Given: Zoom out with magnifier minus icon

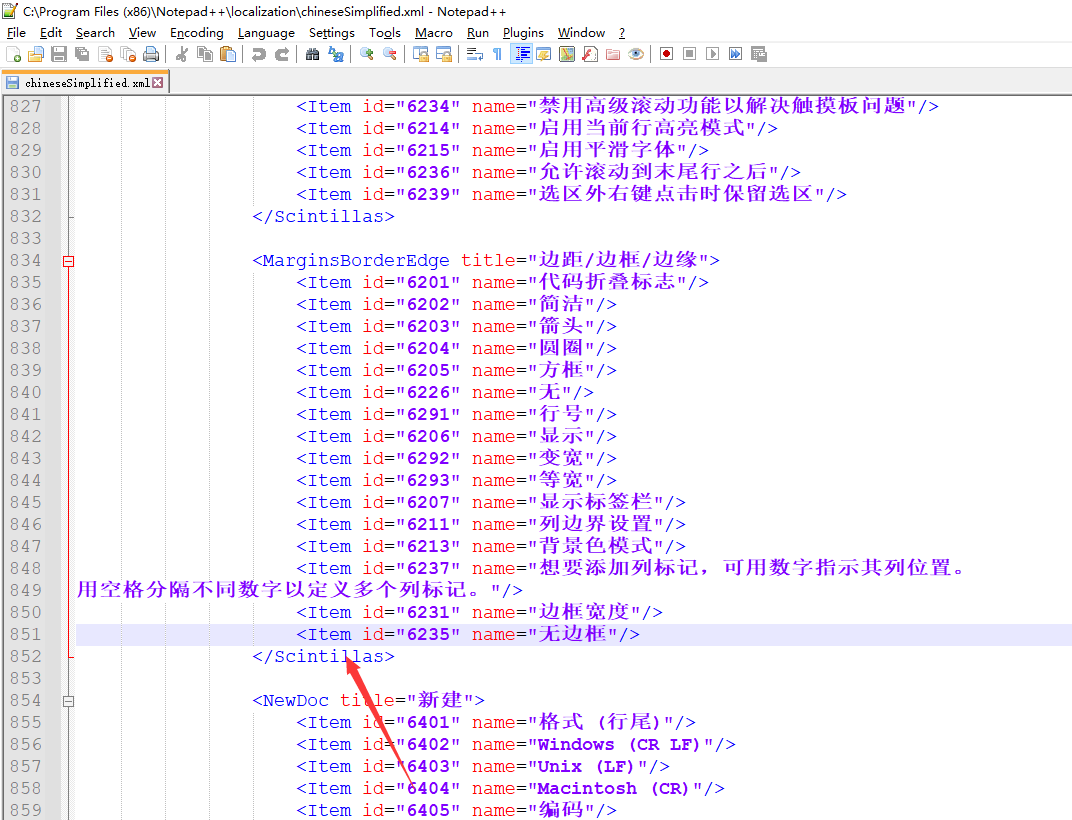Looking at the screenshot, I should tap(390, 55).
